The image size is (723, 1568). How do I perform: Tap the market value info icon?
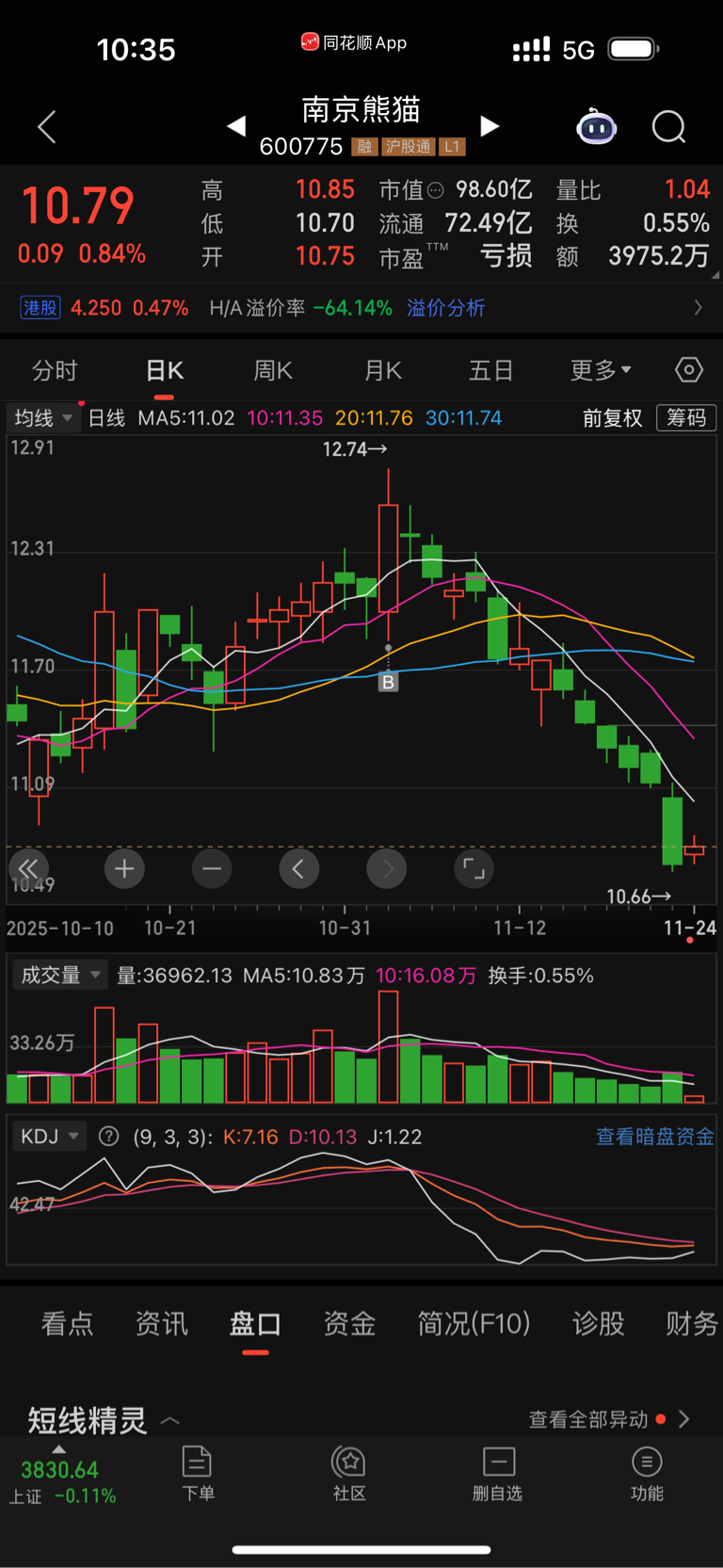click(x=435, y=190)
